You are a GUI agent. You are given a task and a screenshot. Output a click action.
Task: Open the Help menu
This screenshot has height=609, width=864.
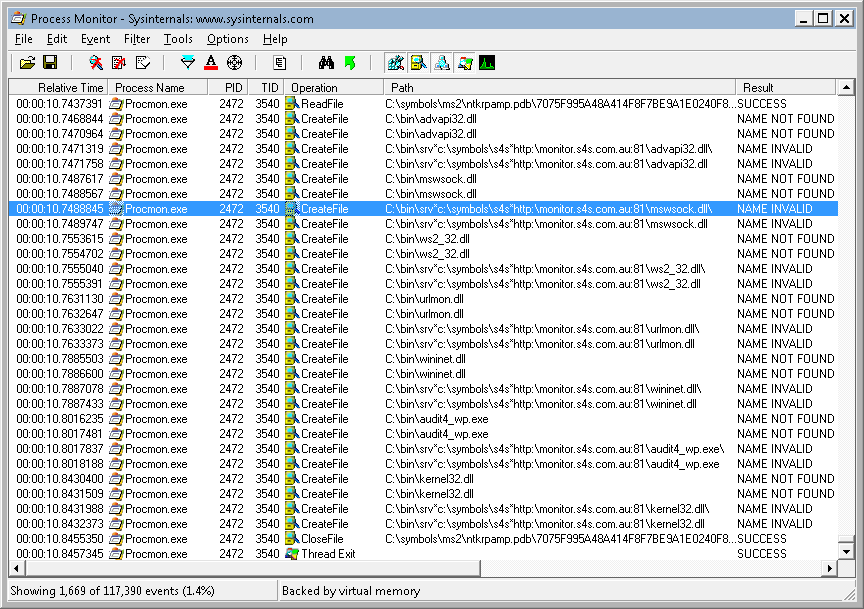pyautogui.click(x=275, y=39)
